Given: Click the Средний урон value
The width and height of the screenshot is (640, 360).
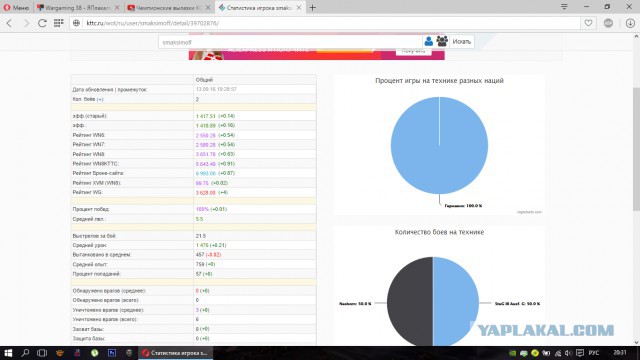Looking at the screenshot, I should coord(202,245).
